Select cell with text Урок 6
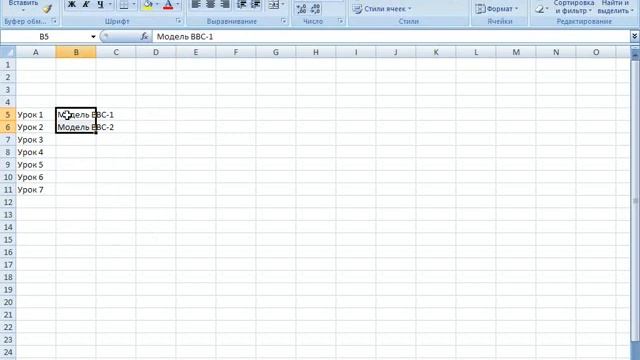This screenshot has height=360, width=640. (36, 177)
